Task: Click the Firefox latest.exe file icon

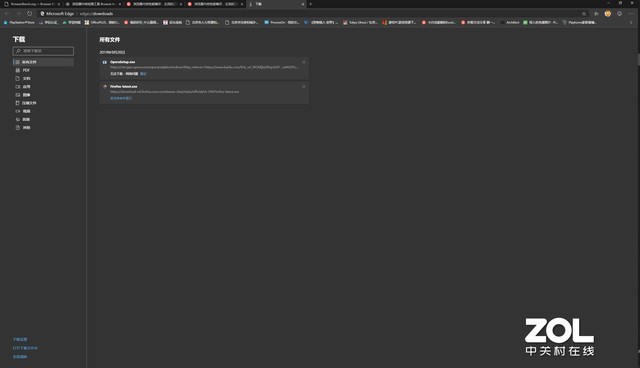Action: click(104, 87)
